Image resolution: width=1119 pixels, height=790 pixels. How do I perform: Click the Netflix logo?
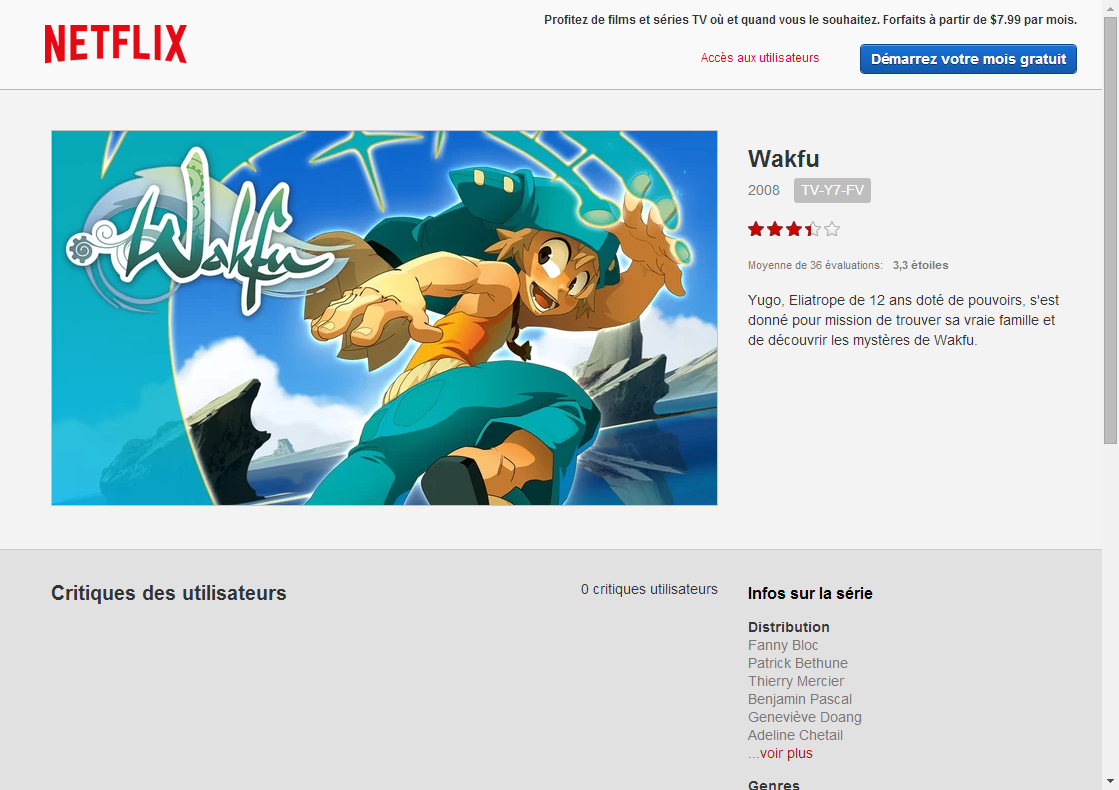(116, 44)
